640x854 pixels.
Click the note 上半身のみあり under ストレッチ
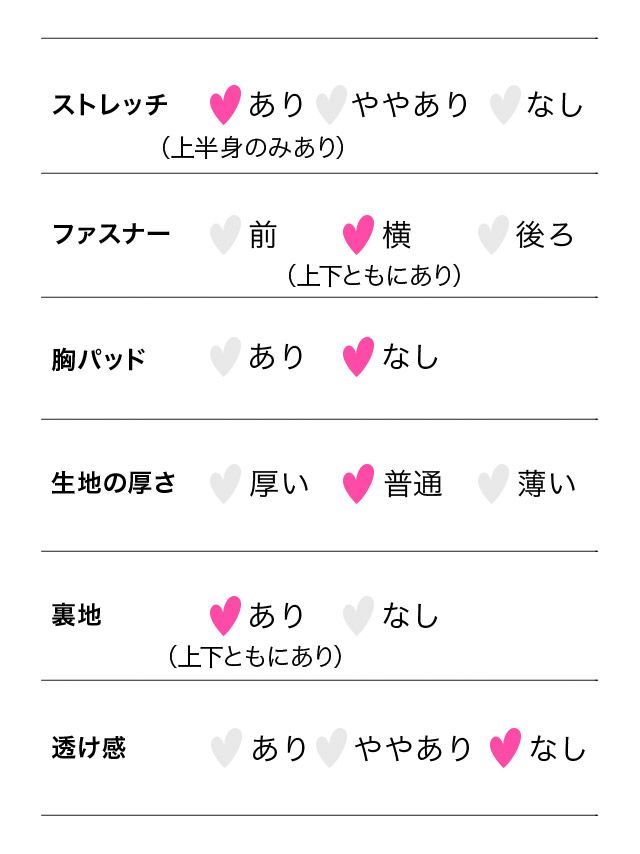click(253, 148)
